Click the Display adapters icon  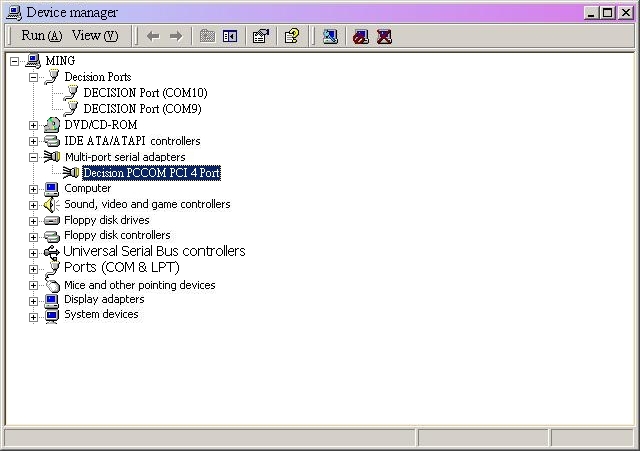pyautogui.click(x=52, y=301)
